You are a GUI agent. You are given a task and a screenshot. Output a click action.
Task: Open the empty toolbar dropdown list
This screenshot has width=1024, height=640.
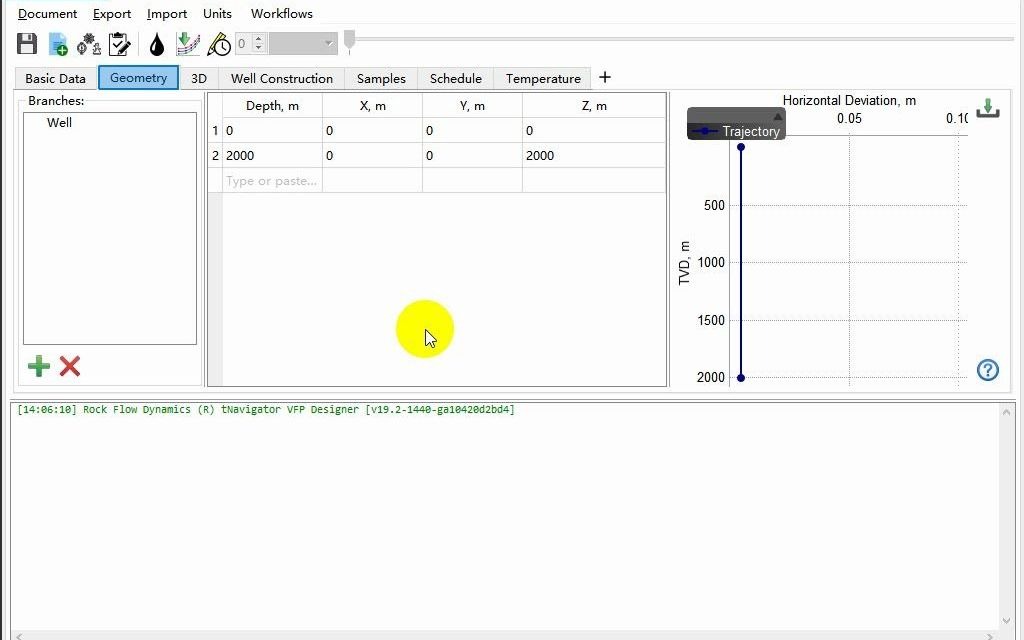[300, 44]
